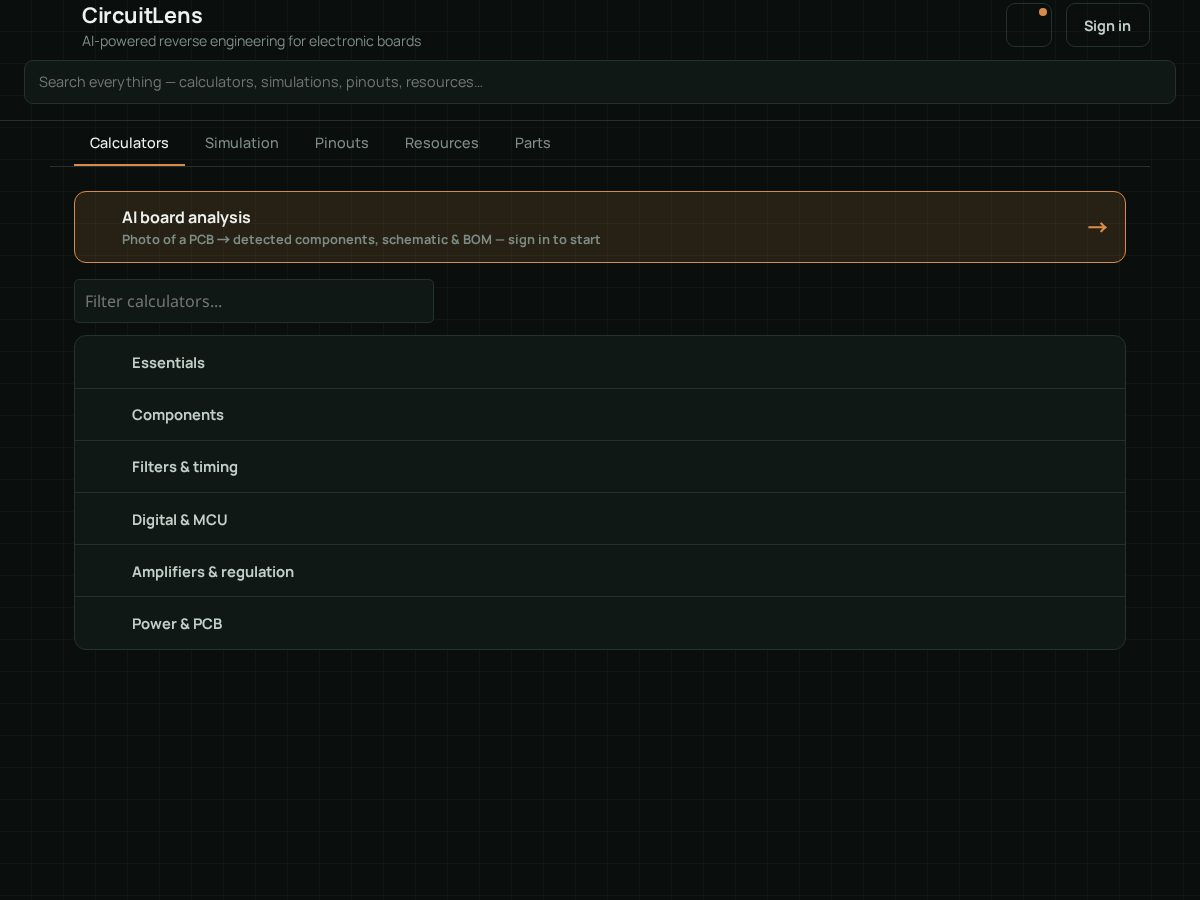Switch to the Parts tab
Image resolution: width=1200 pixels, height=900 pixels.
[x=533, y=143]
